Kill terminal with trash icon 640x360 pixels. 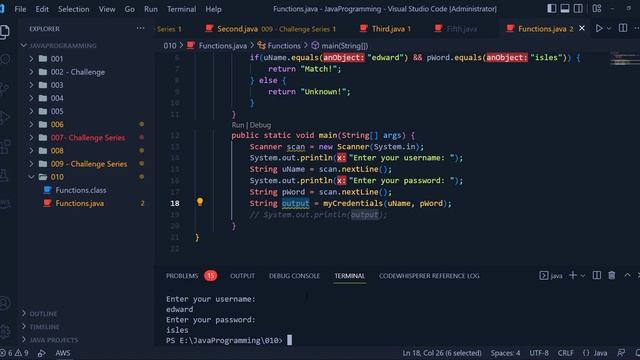pos(611,276)
